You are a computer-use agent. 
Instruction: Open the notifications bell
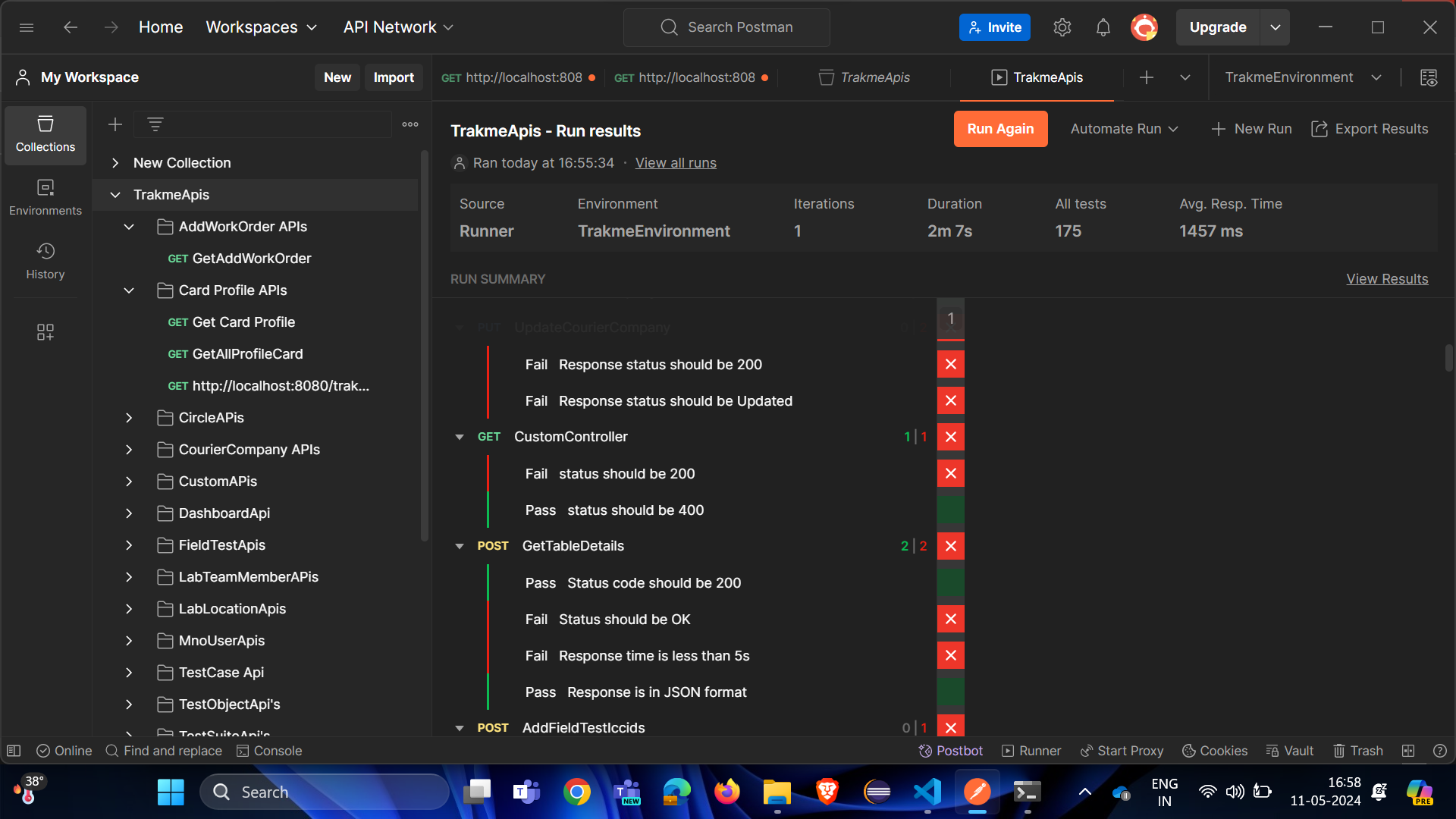1103,27
